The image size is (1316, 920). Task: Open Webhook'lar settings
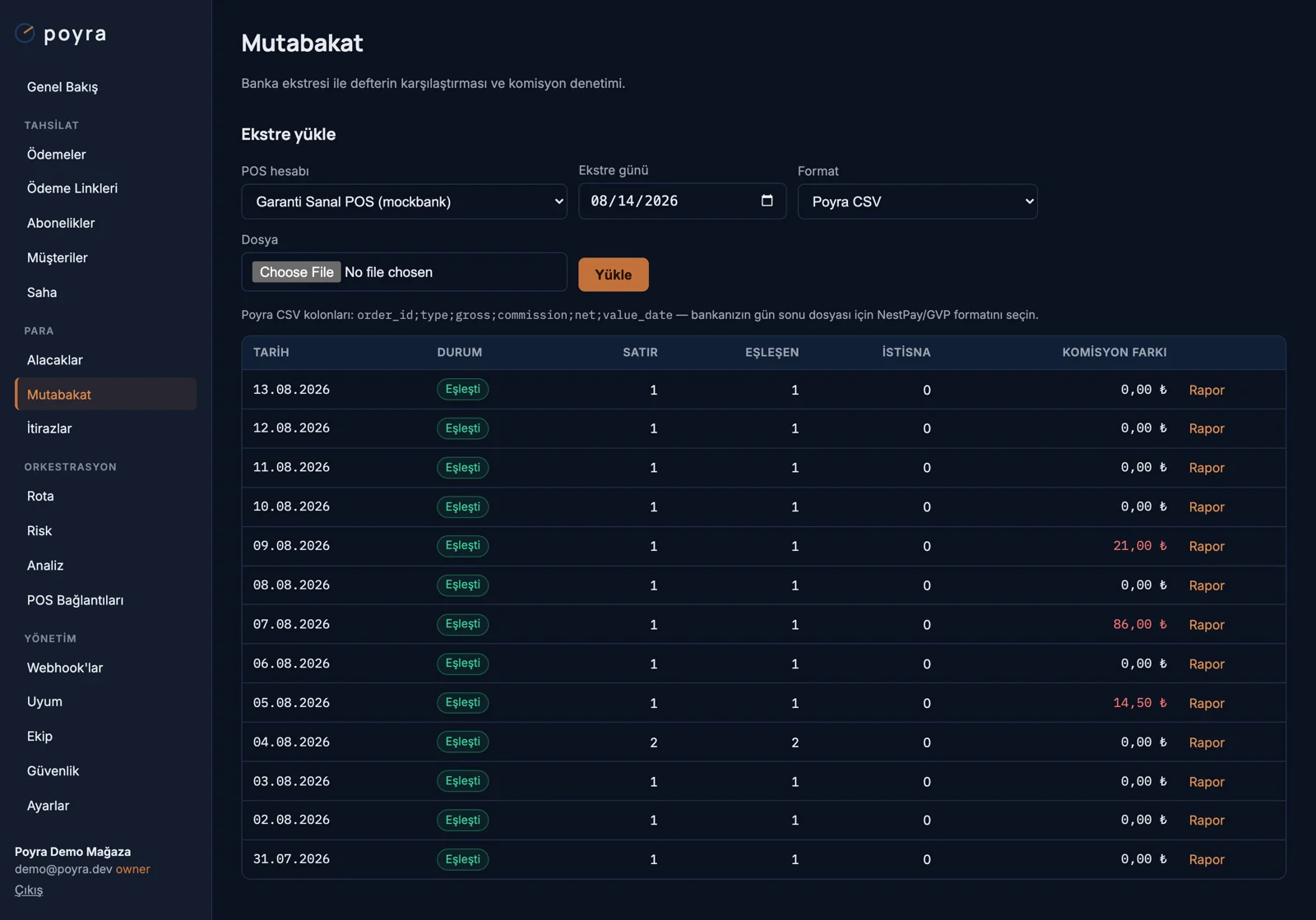pos(65,668)
